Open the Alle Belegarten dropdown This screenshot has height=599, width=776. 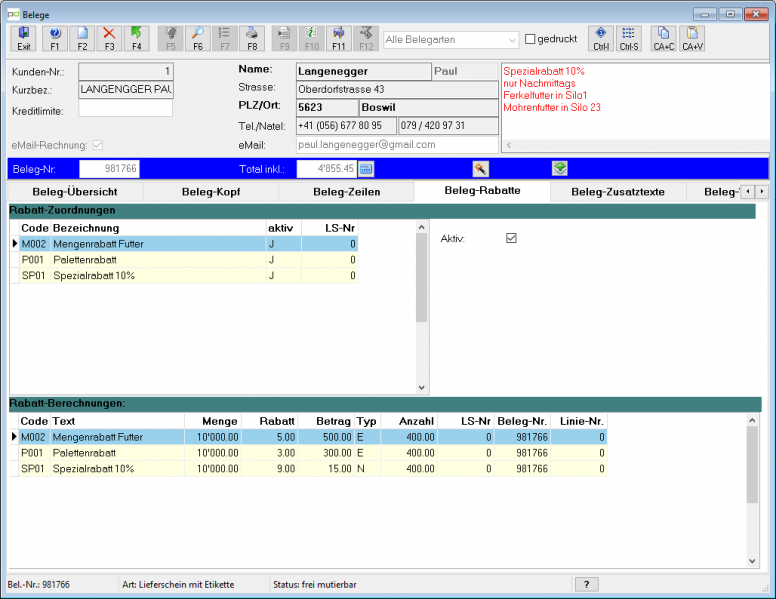(451, 40)
